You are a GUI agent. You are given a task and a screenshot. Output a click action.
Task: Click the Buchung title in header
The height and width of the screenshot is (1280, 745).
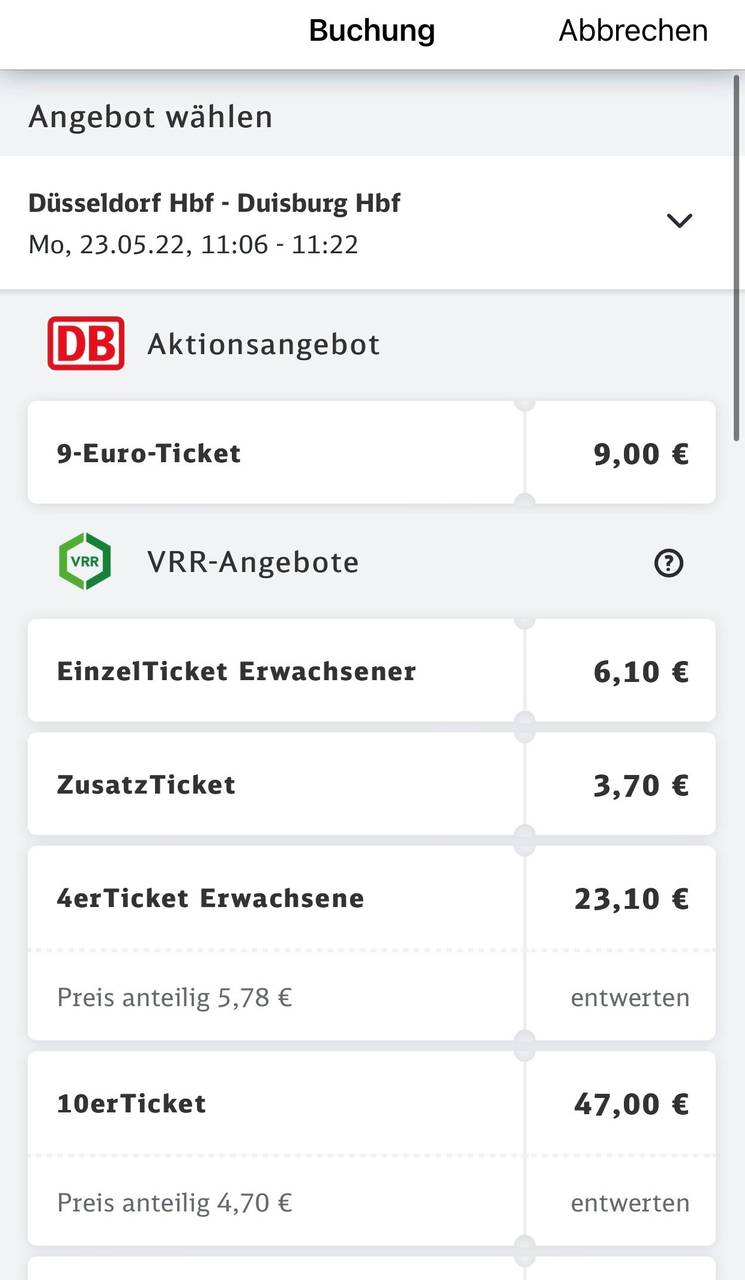372,31
